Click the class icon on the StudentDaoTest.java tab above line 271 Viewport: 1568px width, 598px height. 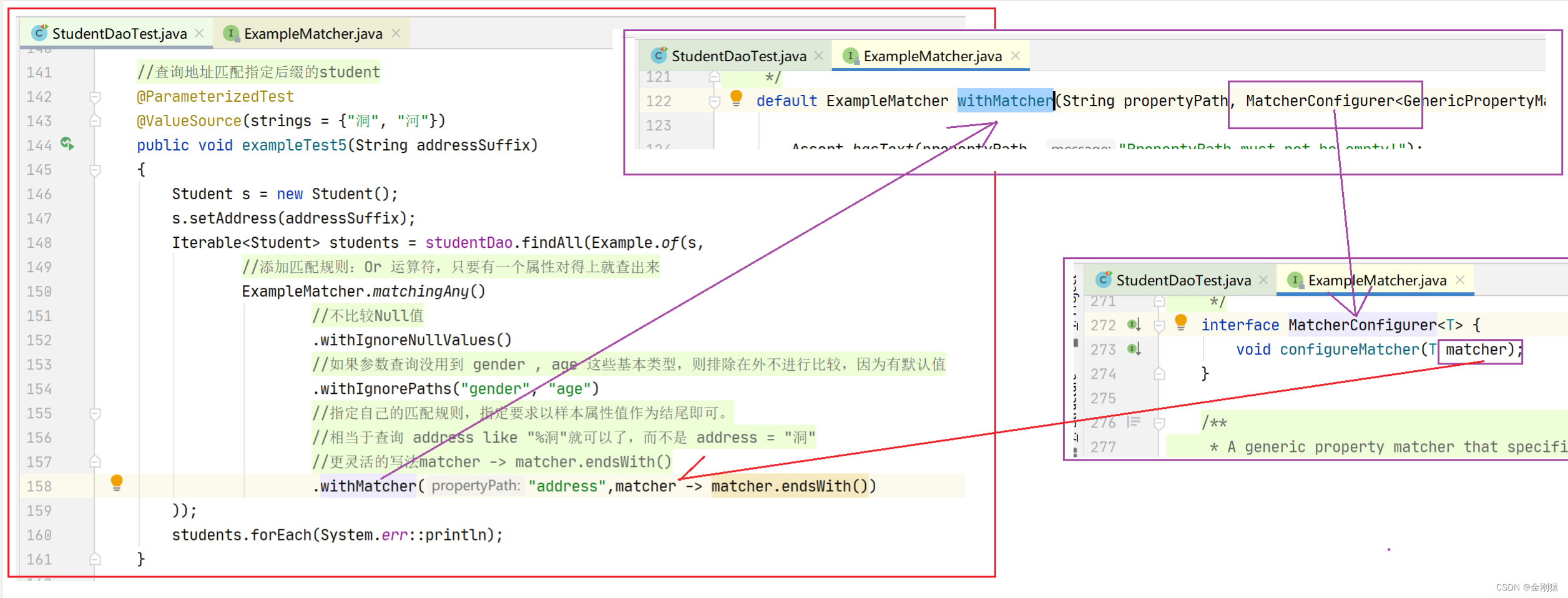[x=1104, y=280]
